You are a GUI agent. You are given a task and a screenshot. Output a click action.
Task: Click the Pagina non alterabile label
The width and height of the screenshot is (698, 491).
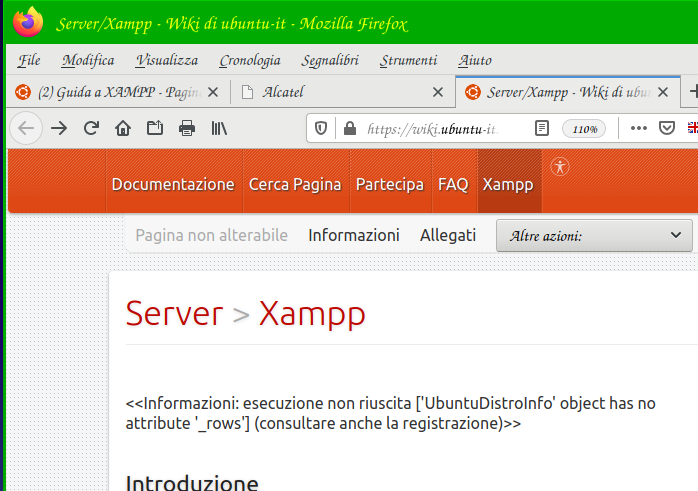click(211, 235)
